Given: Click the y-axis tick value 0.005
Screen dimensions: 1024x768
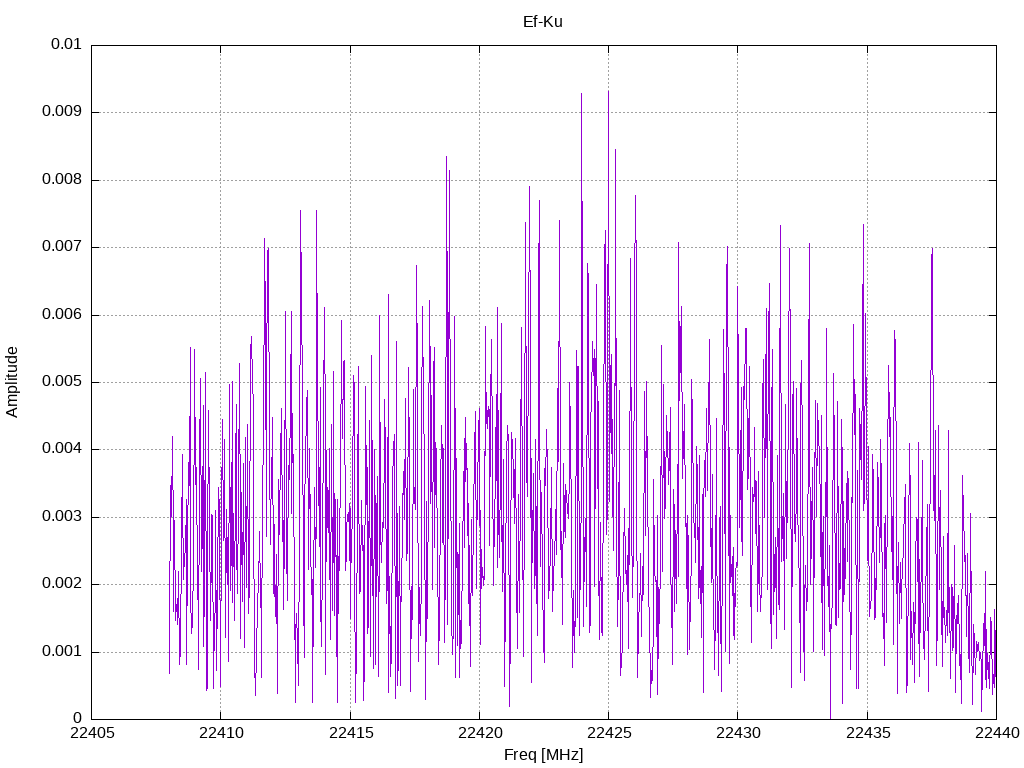Looking at the screenshot, I should pos(62,381).
